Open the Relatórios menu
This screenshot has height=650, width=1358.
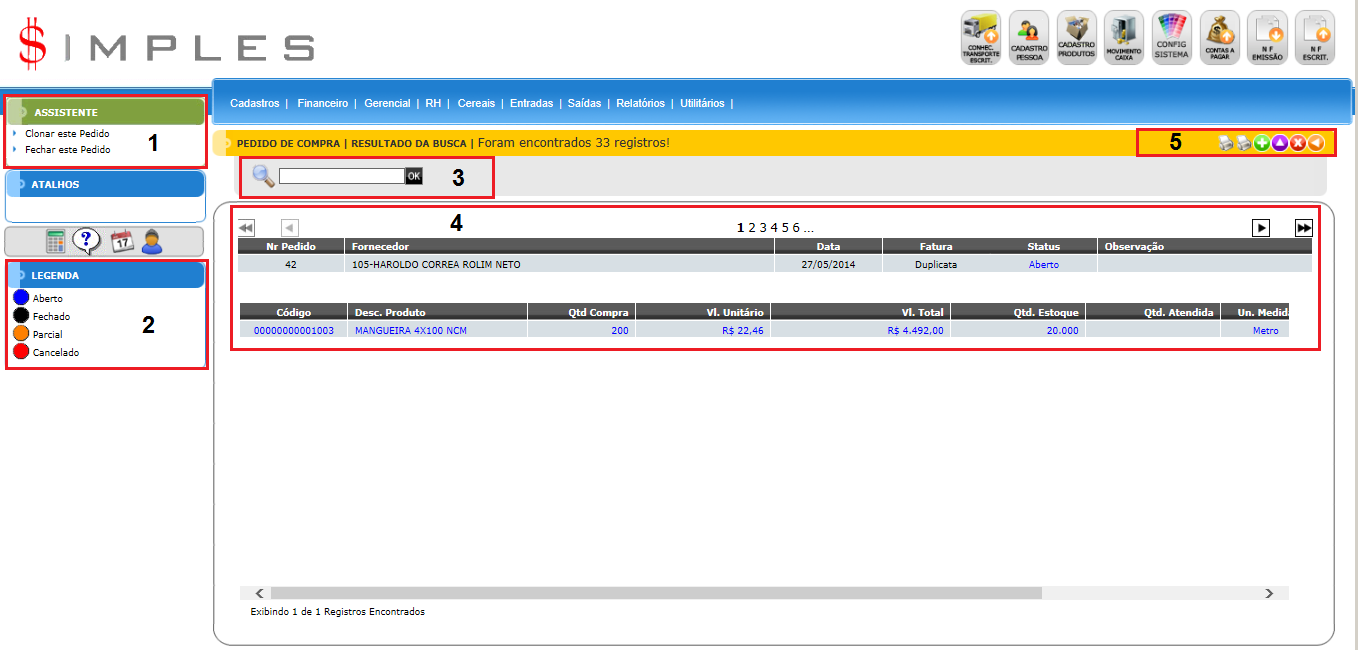pos(640,103)
